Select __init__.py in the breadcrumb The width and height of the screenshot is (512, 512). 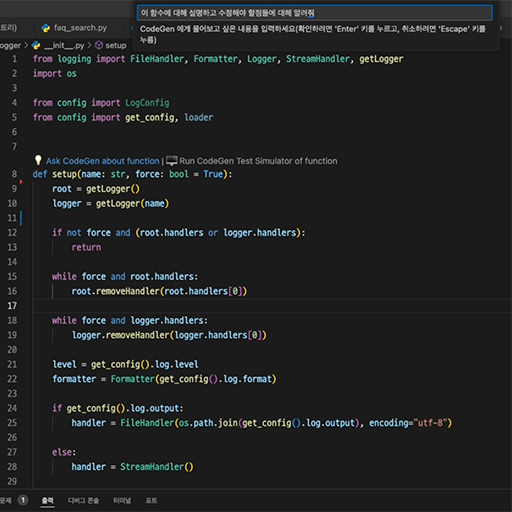(64, 45)
